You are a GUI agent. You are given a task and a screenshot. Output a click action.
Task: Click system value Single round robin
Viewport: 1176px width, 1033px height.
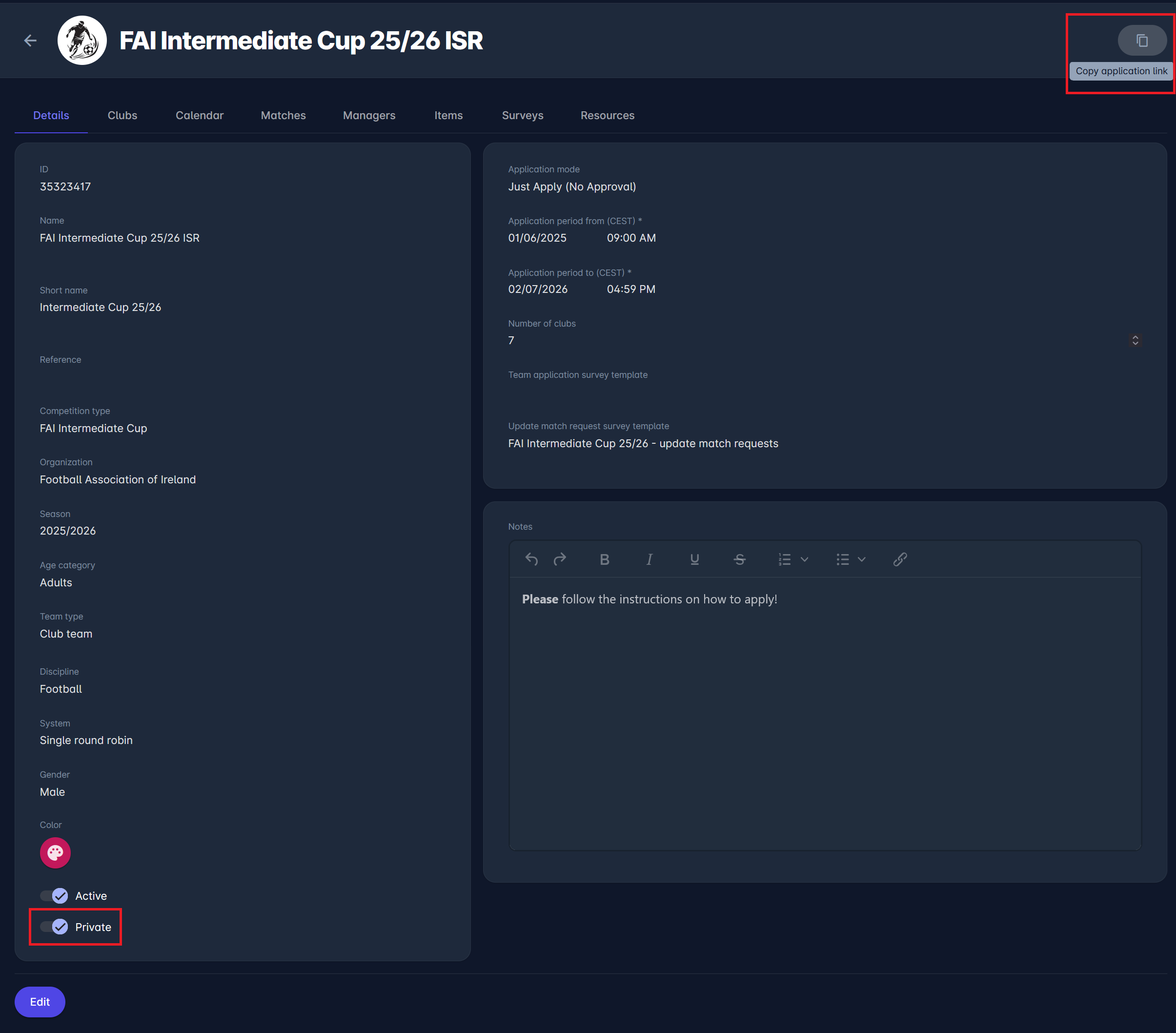[86, 740]
